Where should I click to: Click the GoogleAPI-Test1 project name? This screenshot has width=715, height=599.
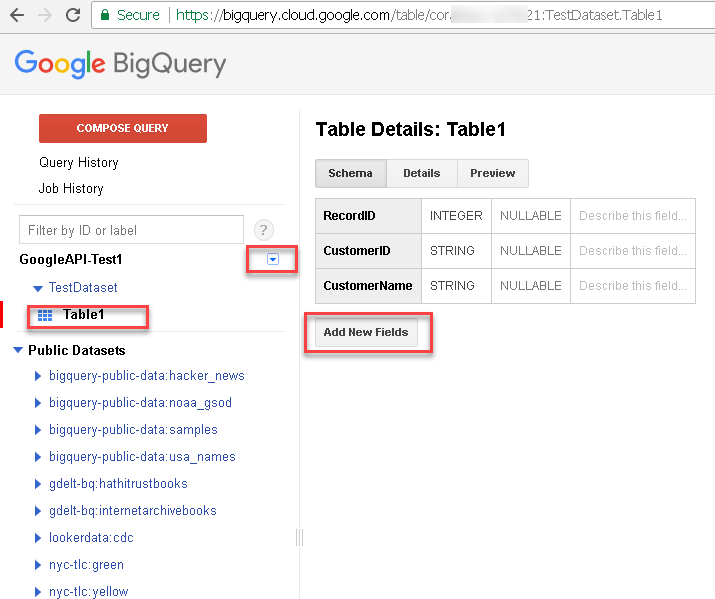[71, 259]
